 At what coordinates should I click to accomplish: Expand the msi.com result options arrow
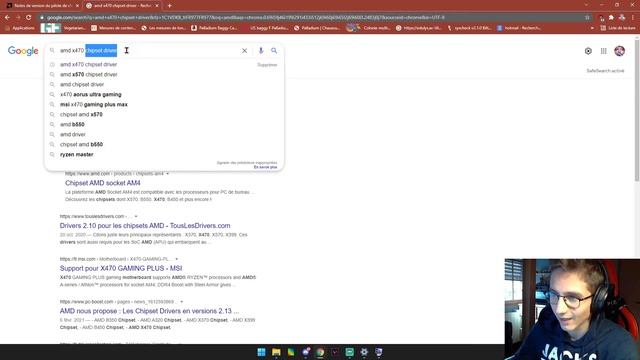click(x=176, y=259)
